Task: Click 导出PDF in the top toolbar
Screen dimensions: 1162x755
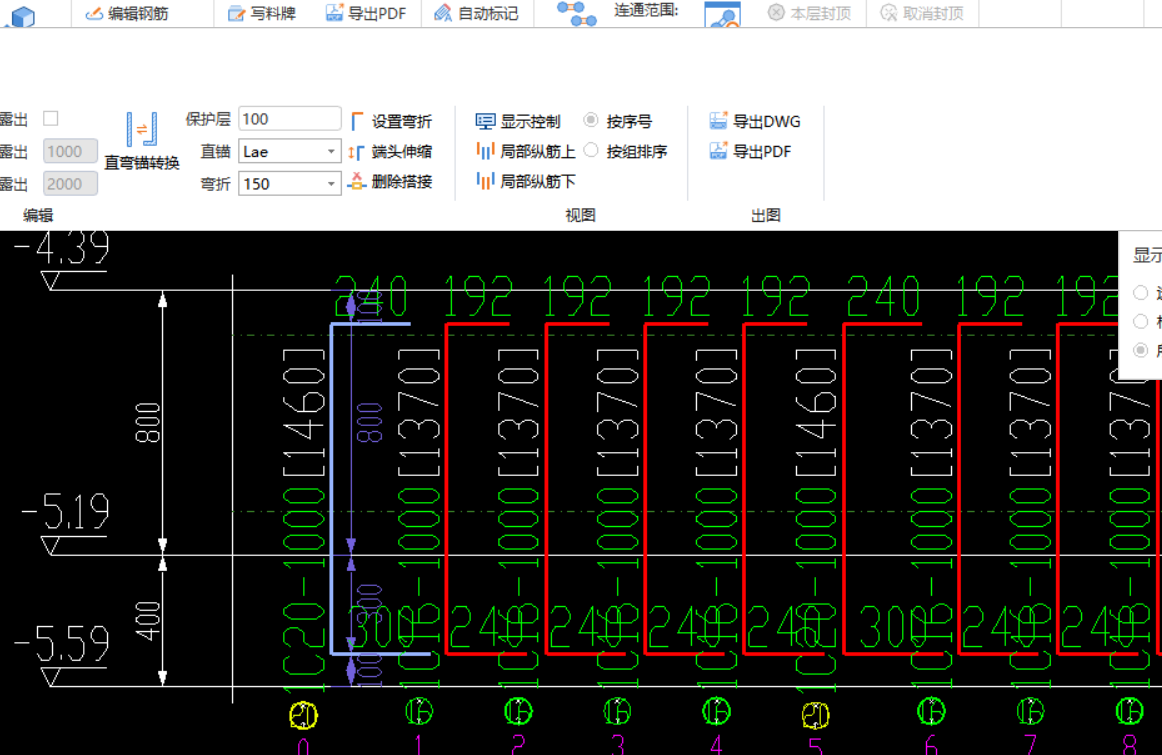Action: point(366,13)
